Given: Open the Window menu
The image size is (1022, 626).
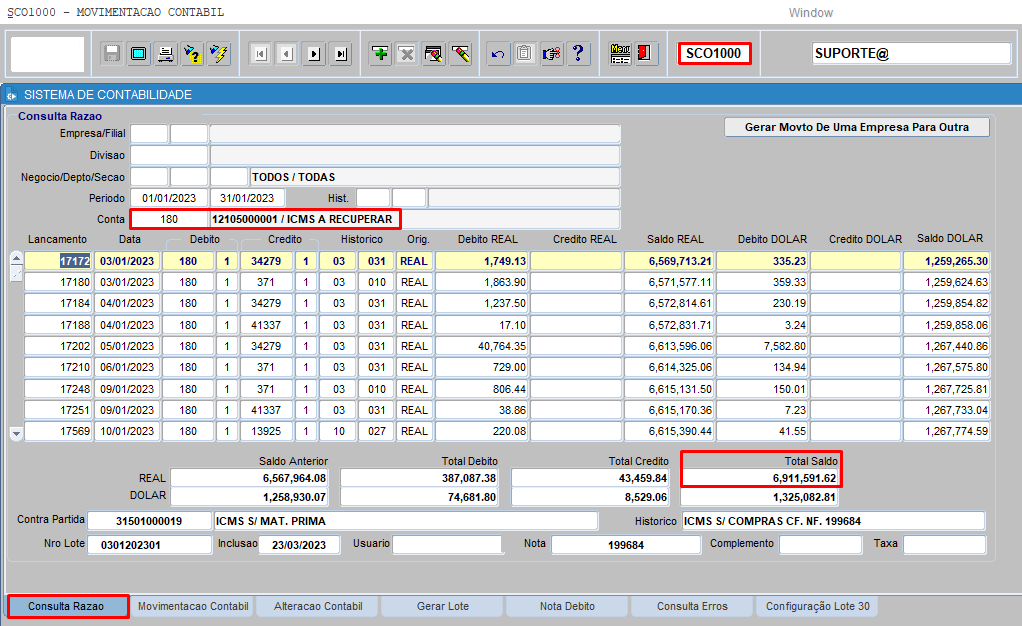Looking at the screenshot, I should [x=811, y=12].
